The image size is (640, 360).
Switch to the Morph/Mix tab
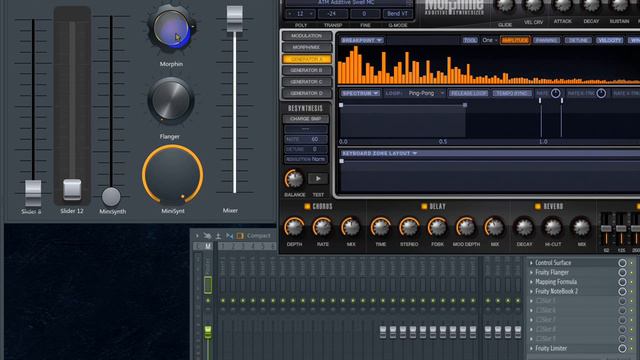[x=307, y=47]
